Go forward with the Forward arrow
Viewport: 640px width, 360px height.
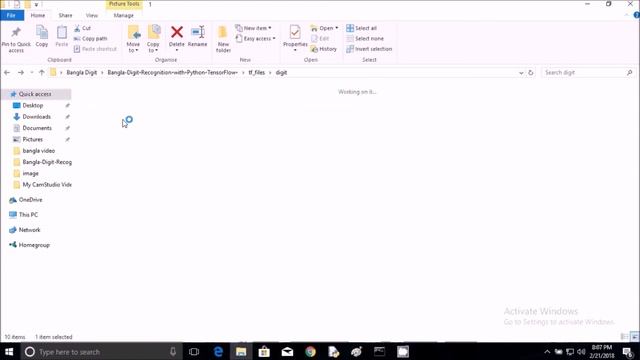click(21, 73)
